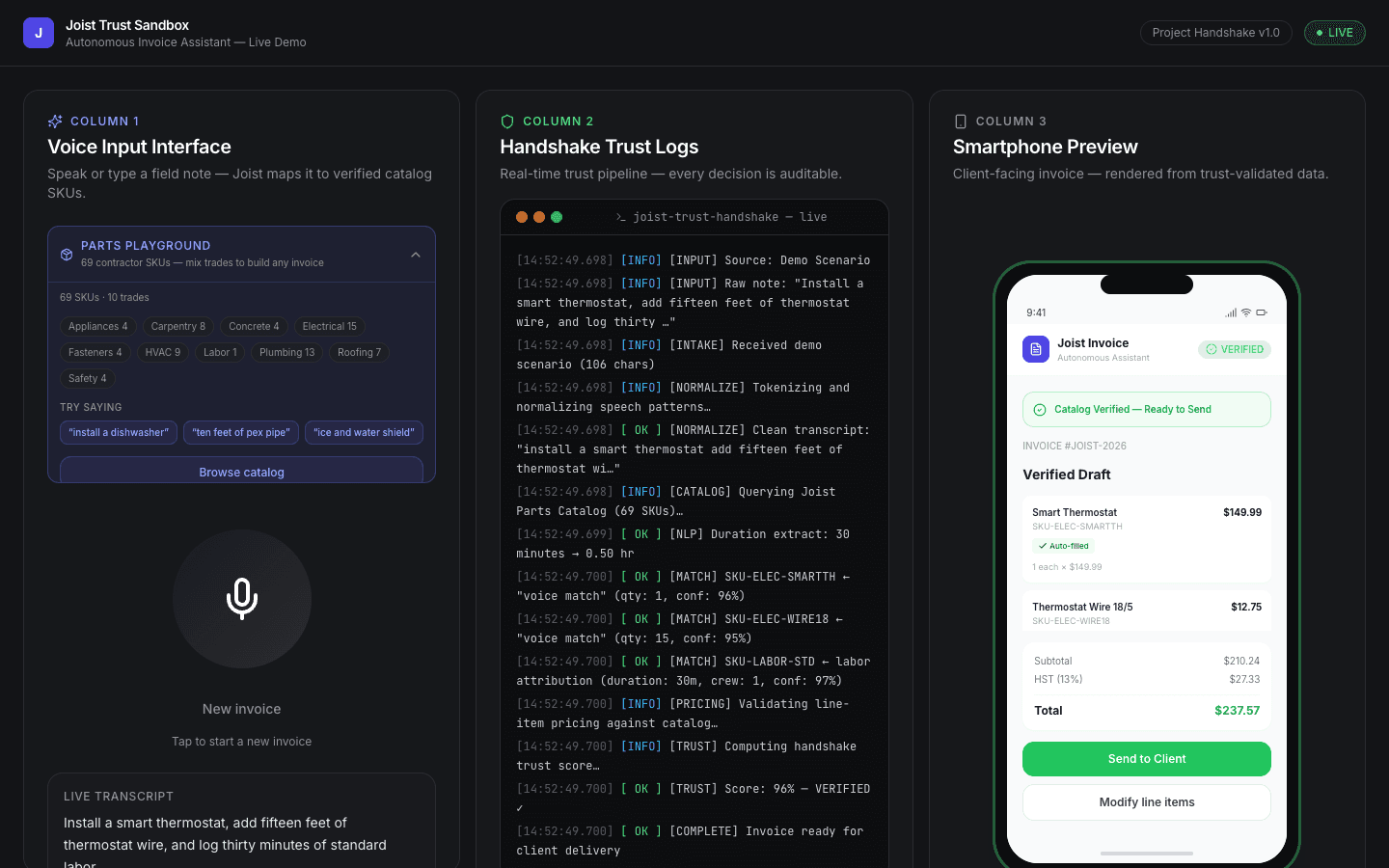
Task: Click "Tap to start a new invoice" text
Action: [x=242, y=742]
